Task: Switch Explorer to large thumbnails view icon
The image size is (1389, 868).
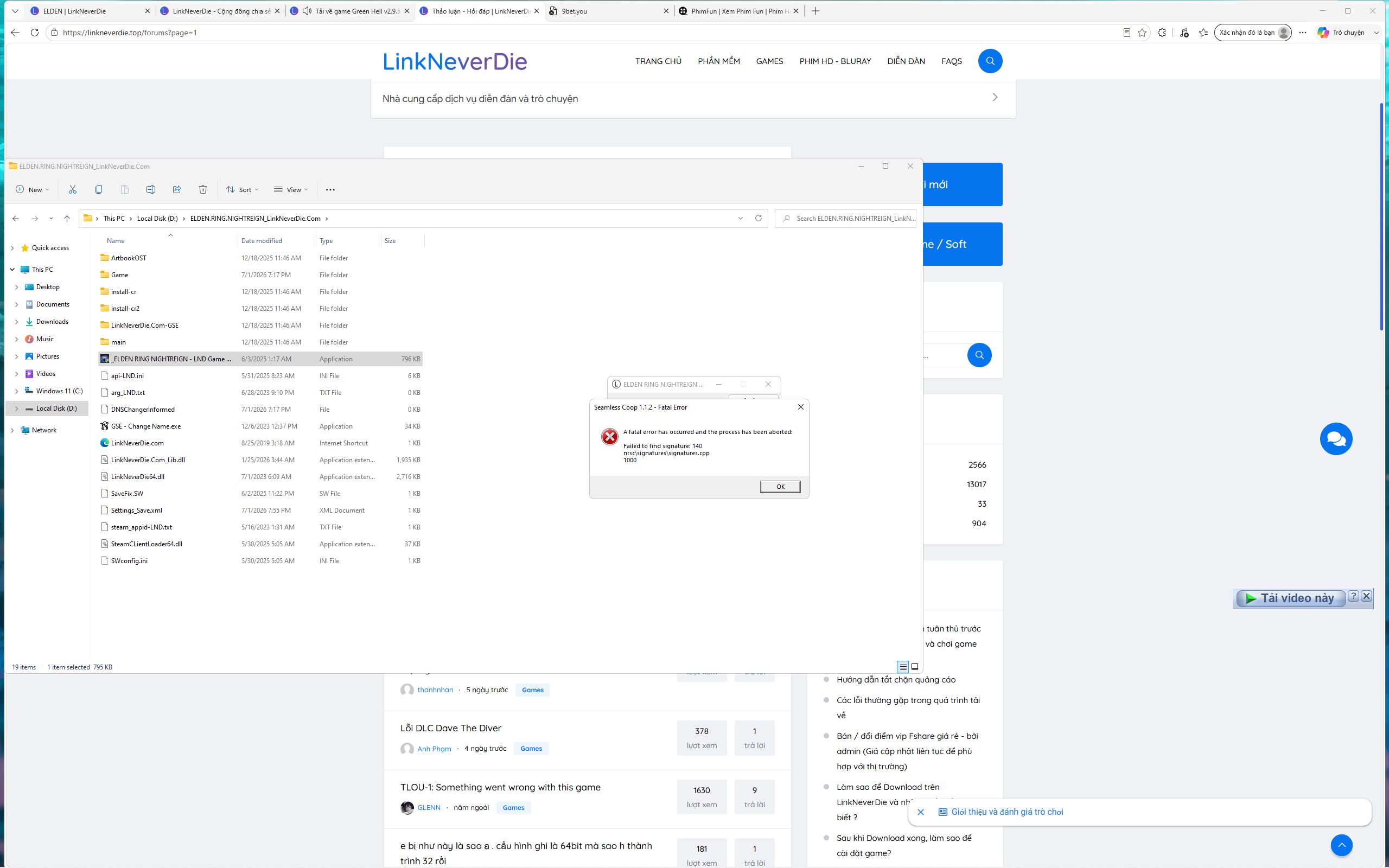Action: pyautogui.click(x=915, y=667)
